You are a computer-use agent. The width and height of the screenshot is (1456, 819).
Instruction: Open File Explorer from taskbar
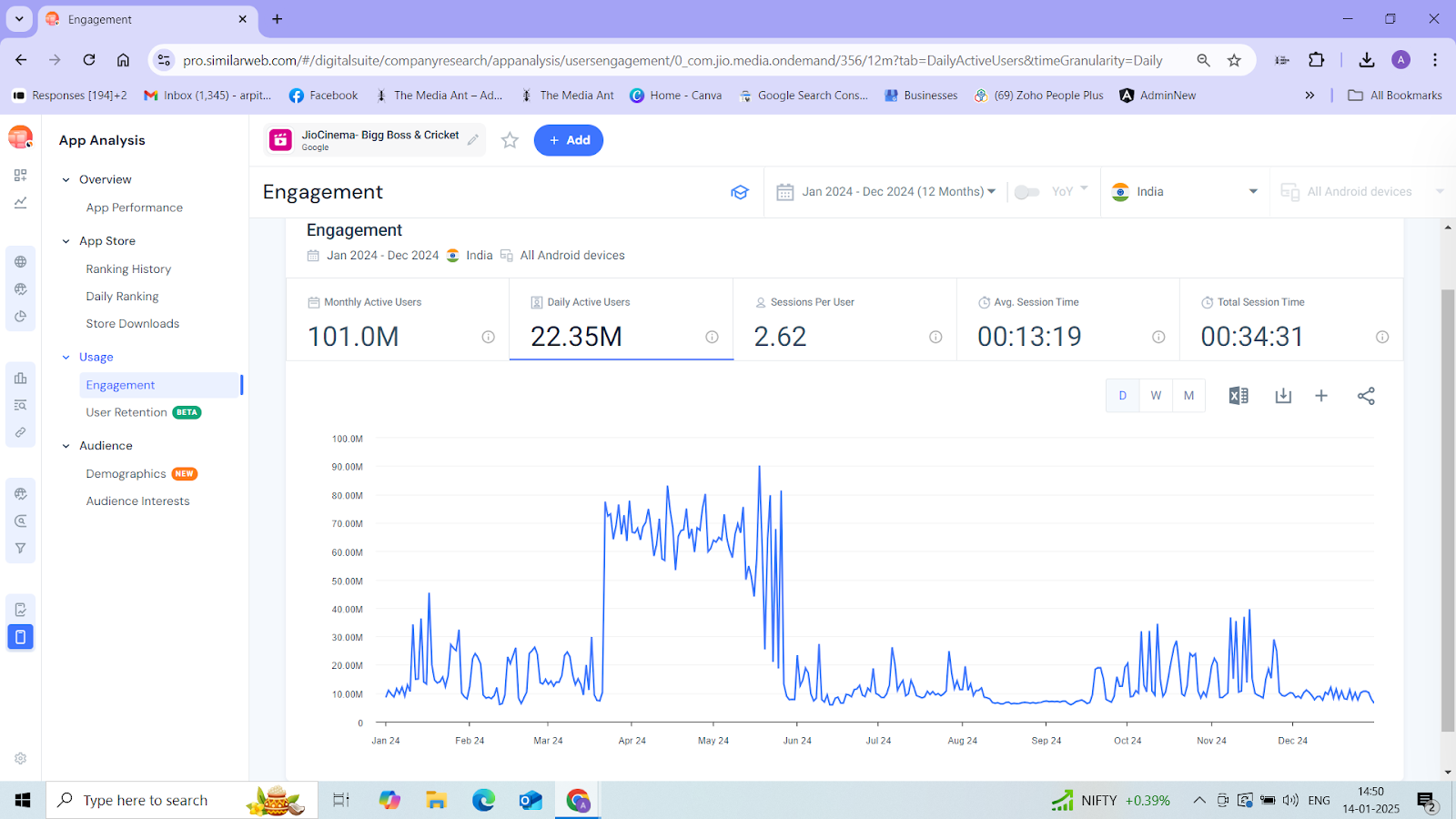(x=436, y=800)
